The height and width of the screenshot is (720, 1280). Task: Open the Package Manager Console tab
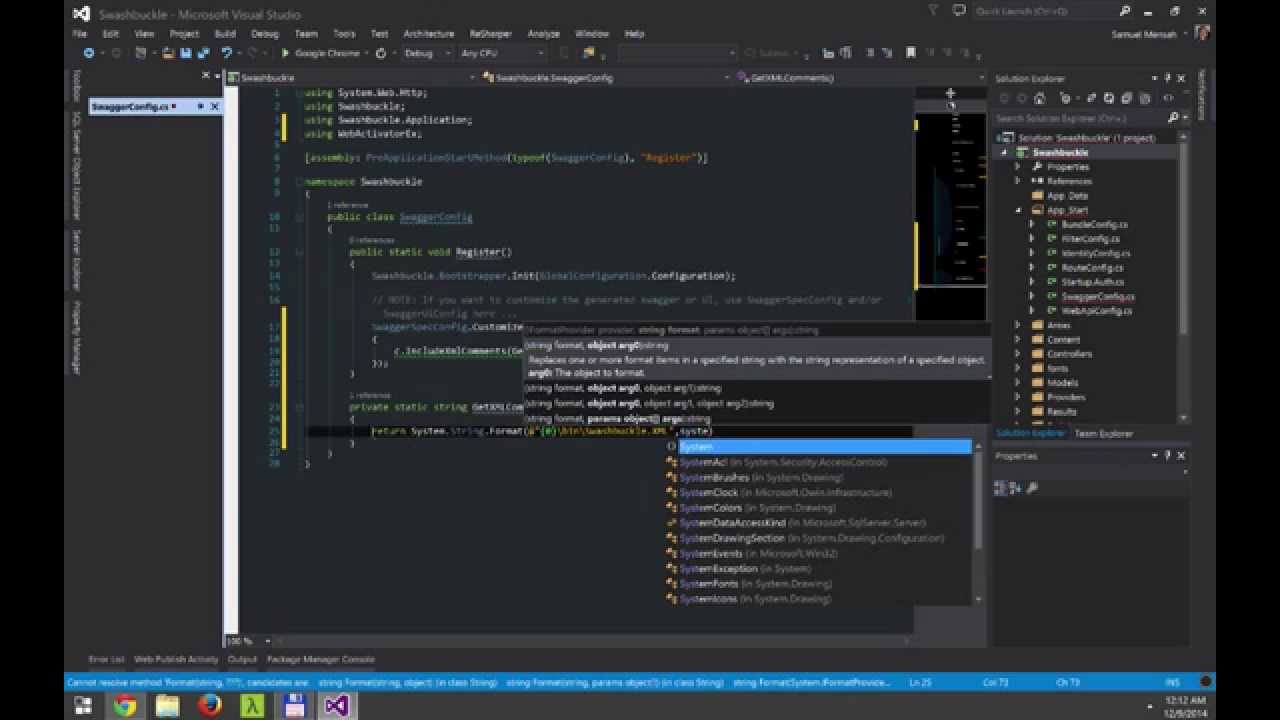point(321,659)
